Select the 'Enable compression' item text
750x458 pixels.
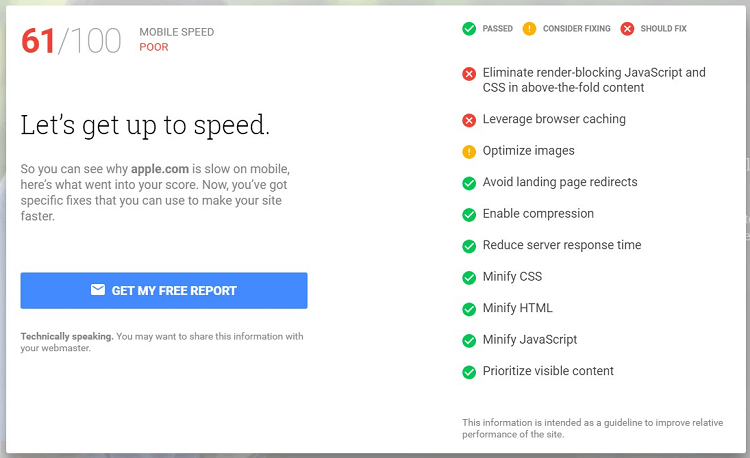click(x=538, y=214)
